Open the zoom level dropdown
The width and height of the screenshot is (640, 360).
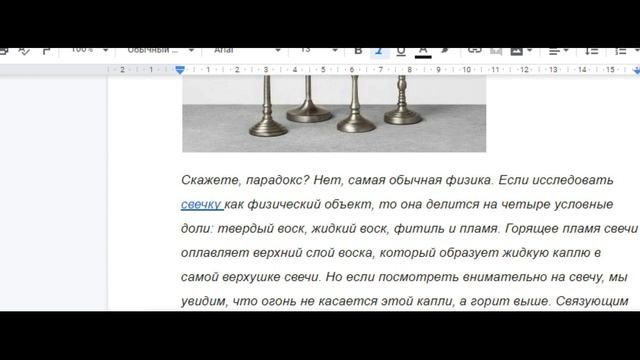pyautogui.click(x=89, y=50)
